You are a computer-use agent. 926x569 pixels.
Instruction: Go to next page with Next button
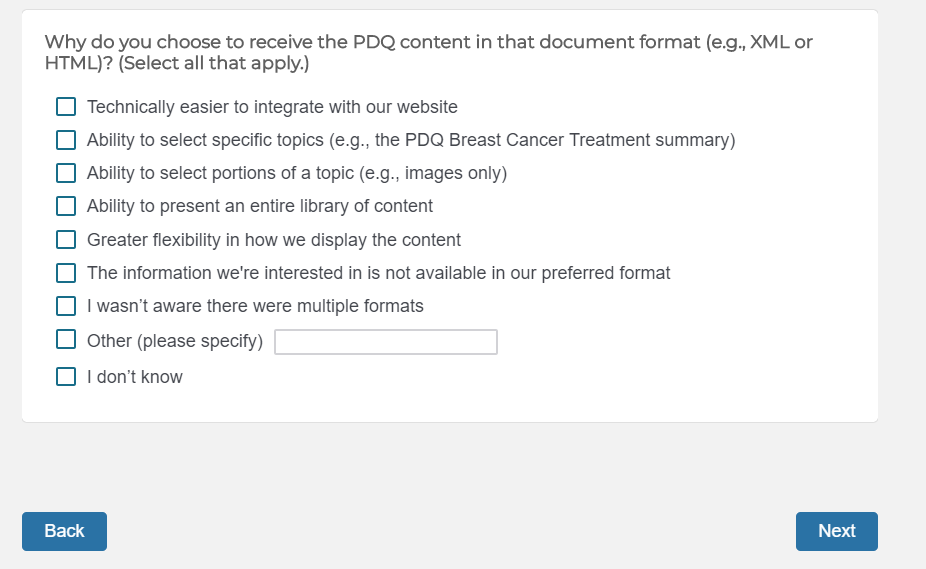[836, 531]
